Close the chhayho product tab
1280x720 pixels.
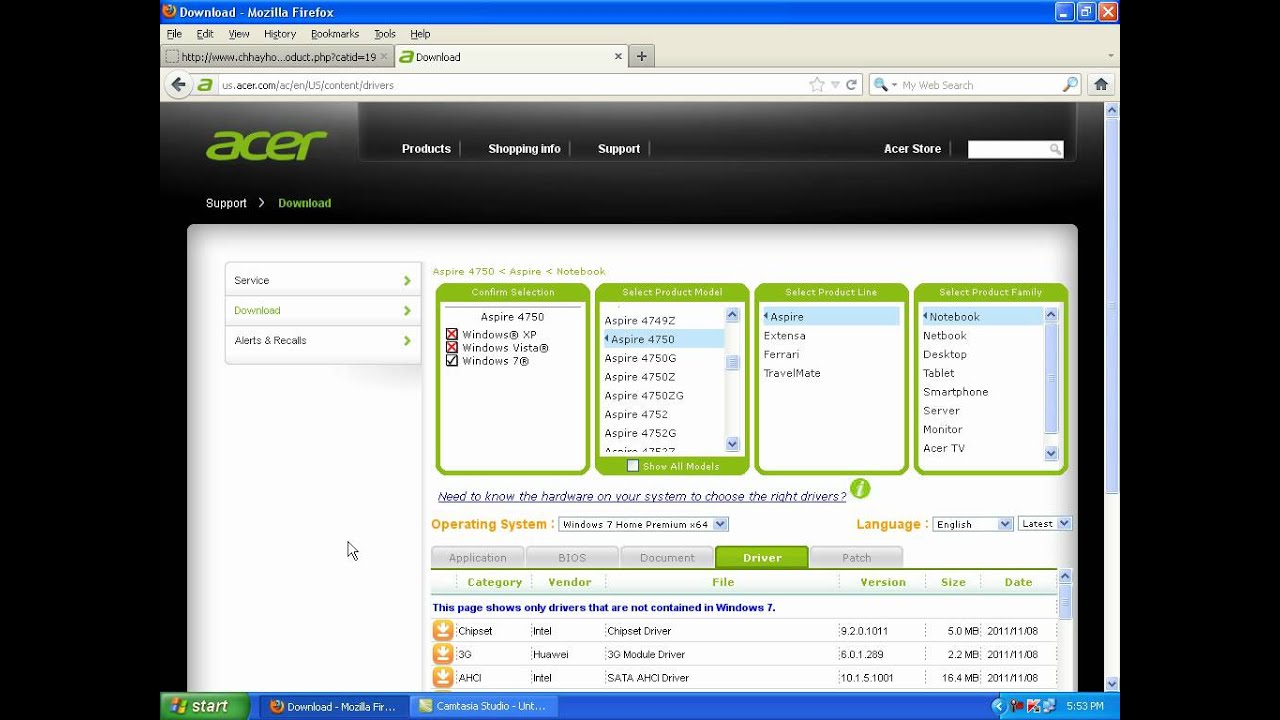point(384,57)
